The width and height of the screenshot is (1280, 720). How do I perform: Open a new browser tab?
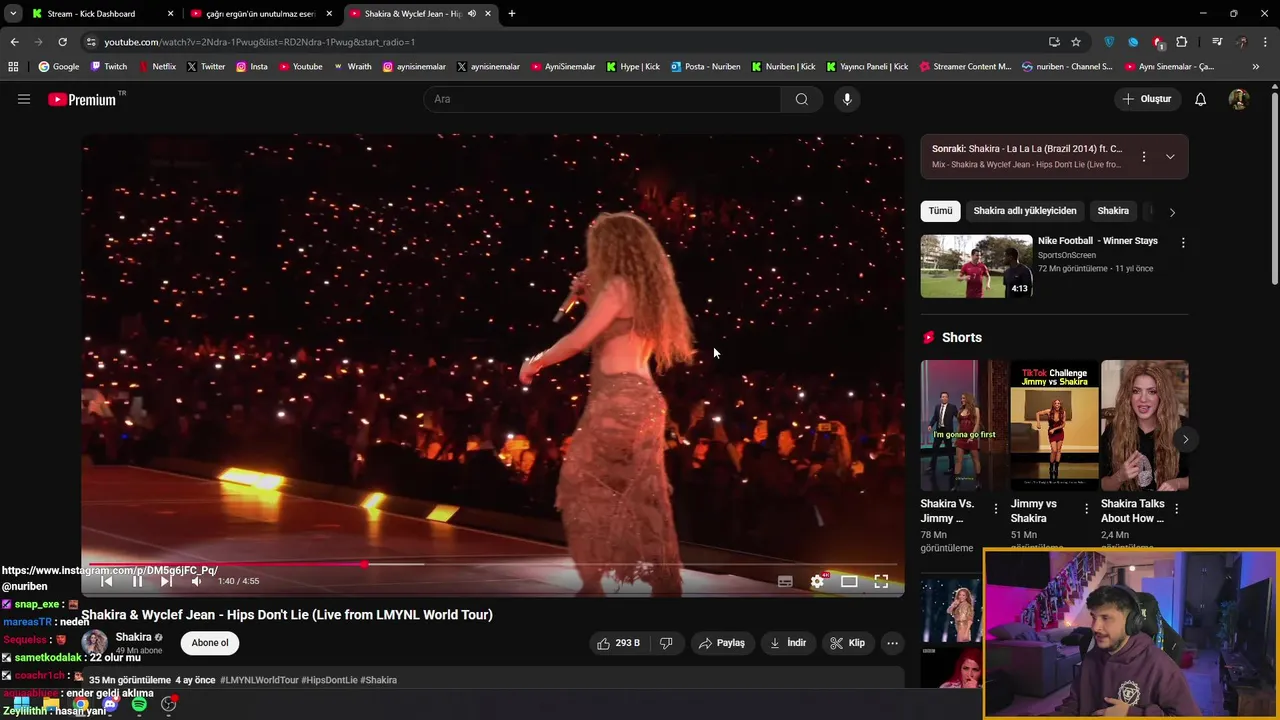pos(512,14)
